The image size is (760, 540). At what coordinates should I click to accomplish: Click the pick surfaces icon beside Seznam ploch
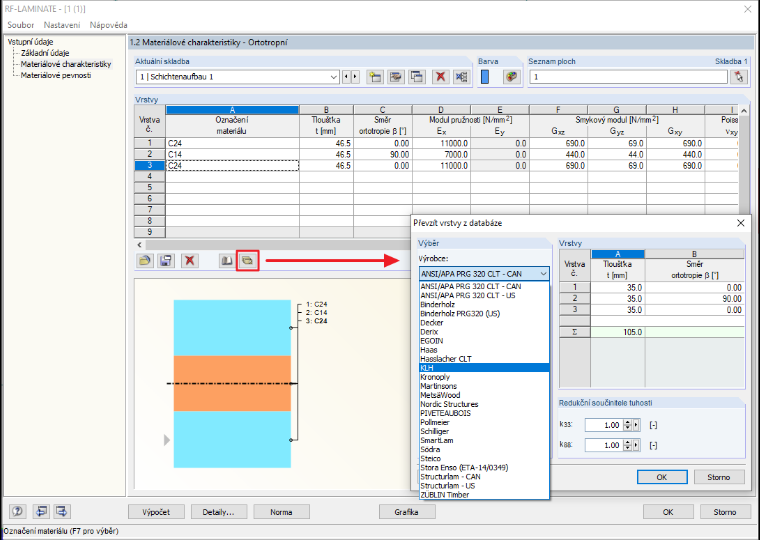tap(739, 77)
